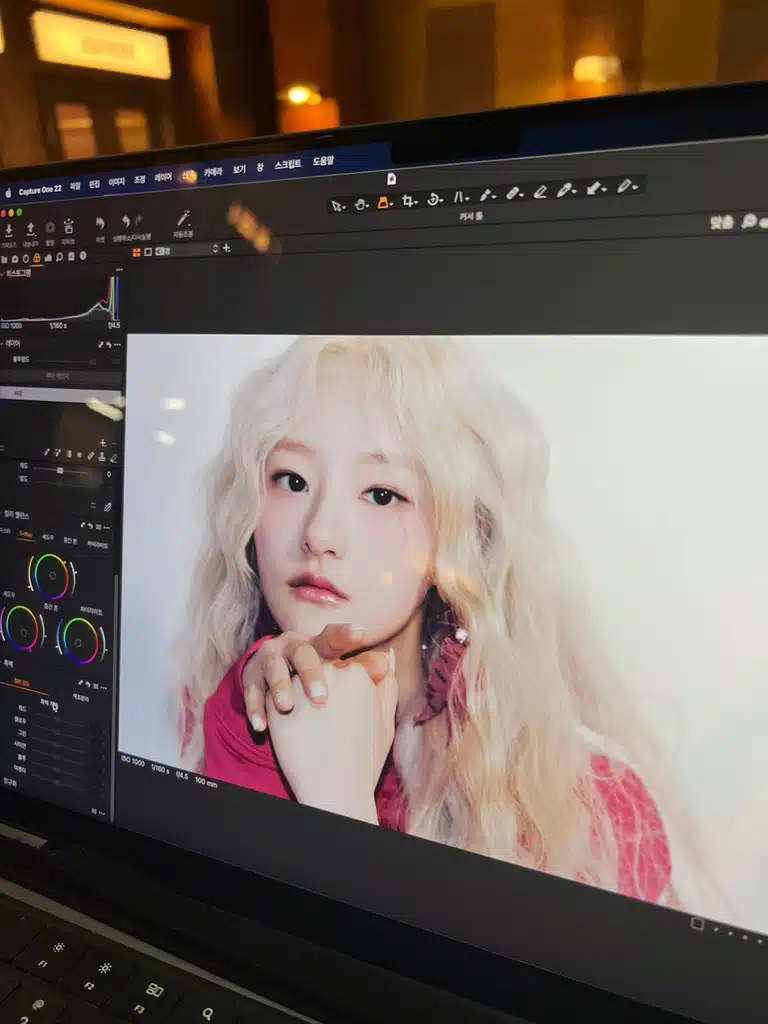Click the zoom magnifier icon at right
The image size is (768, 1024).
(x=748, y=221)
